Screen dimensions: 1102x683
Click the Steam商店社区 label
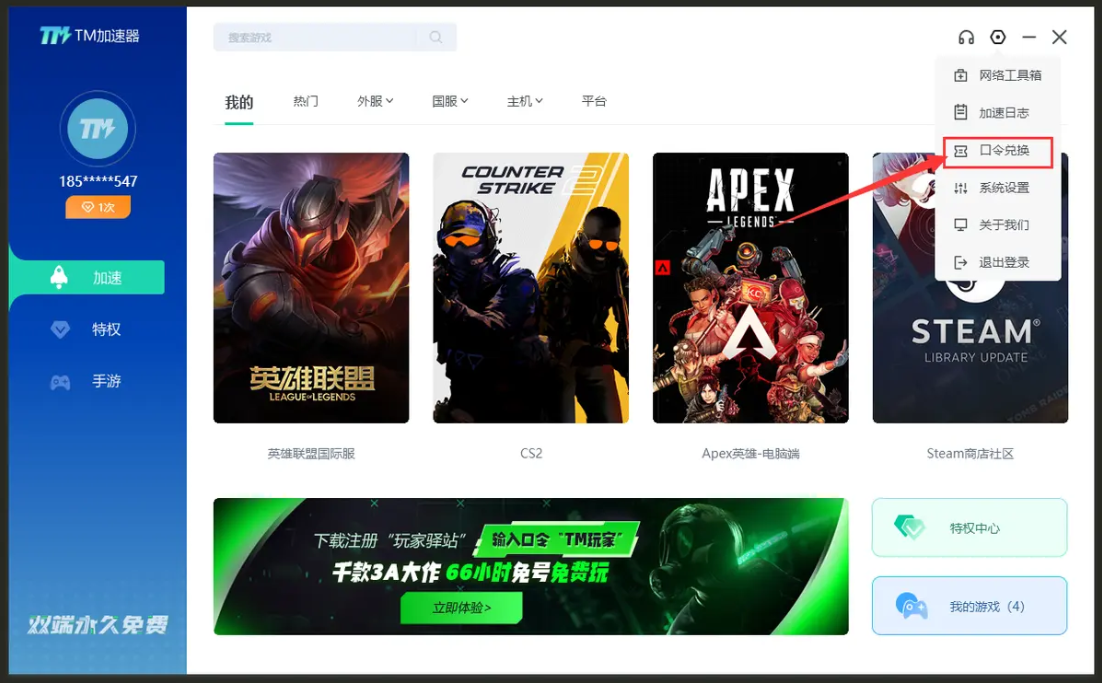tap(970, 454)
